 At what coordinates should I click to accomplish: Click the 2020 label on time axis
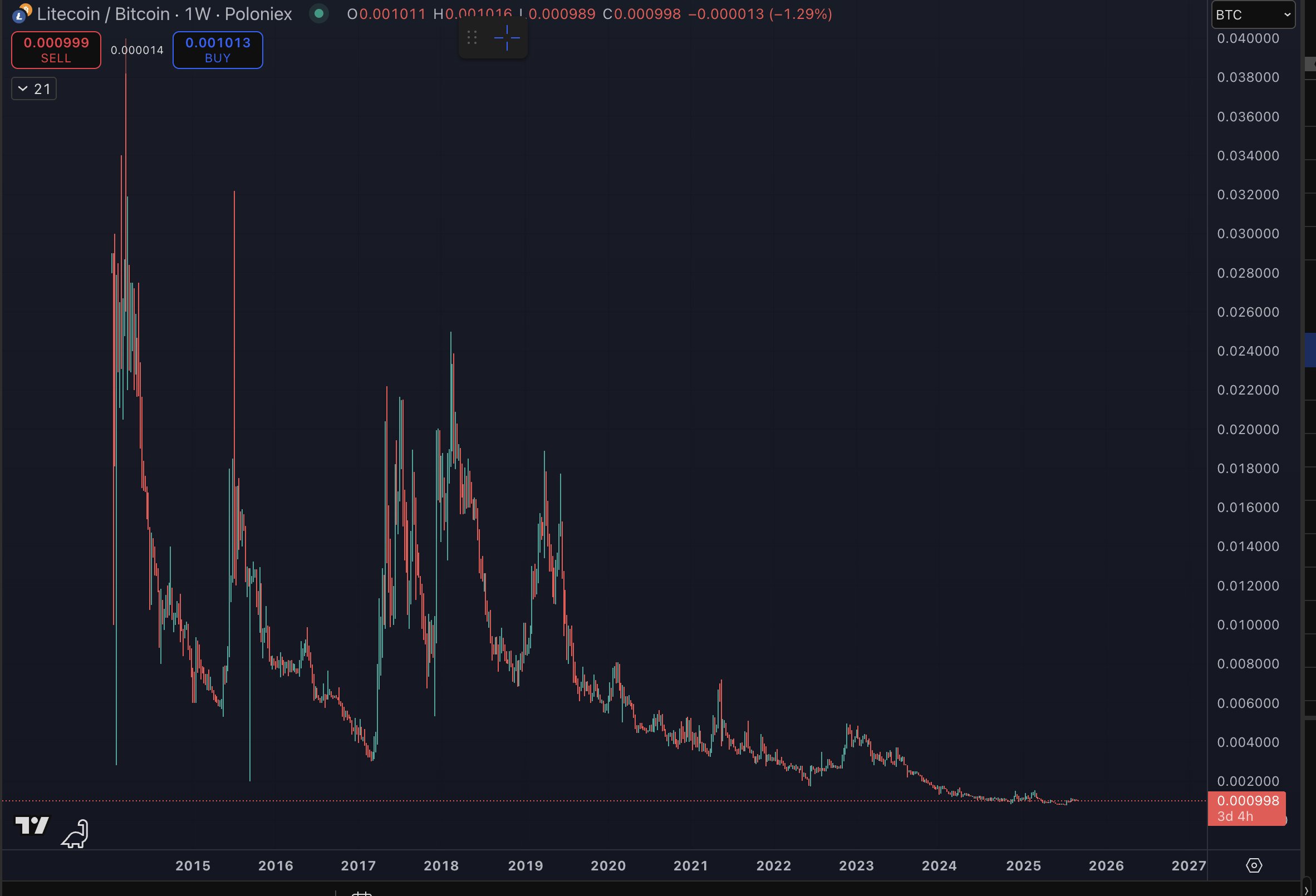(x=608, y=865)
